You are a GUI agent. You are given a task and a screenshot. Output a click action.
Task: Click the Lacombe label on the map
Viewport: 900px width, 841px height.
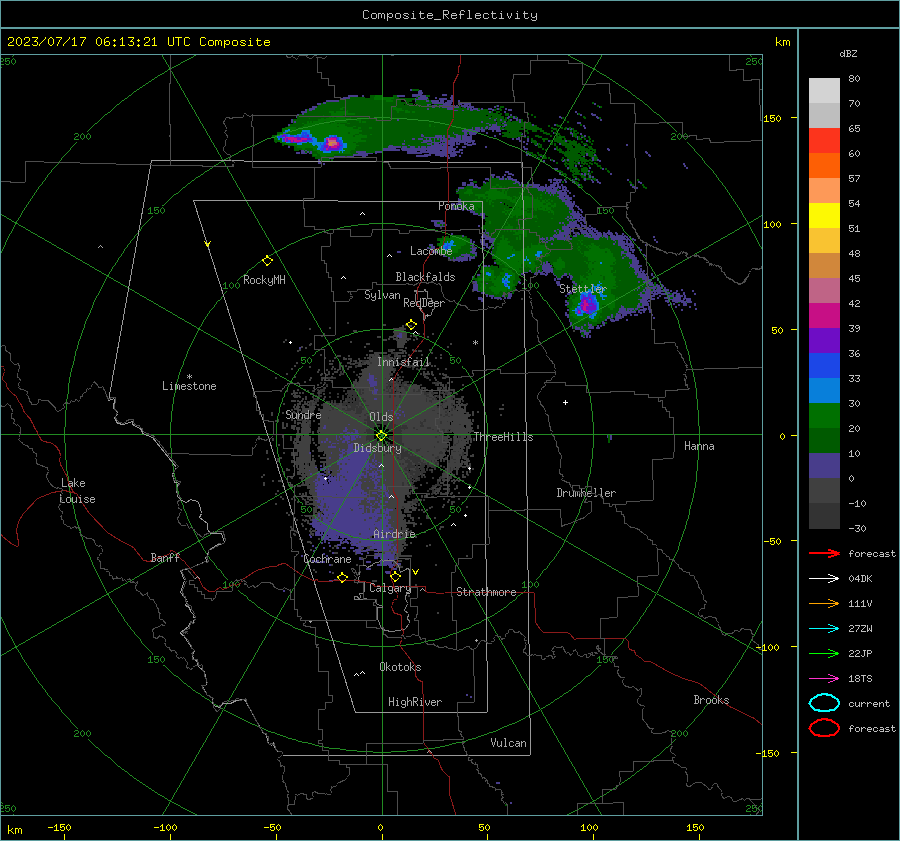pyautogui.click(x=431, y=251)
